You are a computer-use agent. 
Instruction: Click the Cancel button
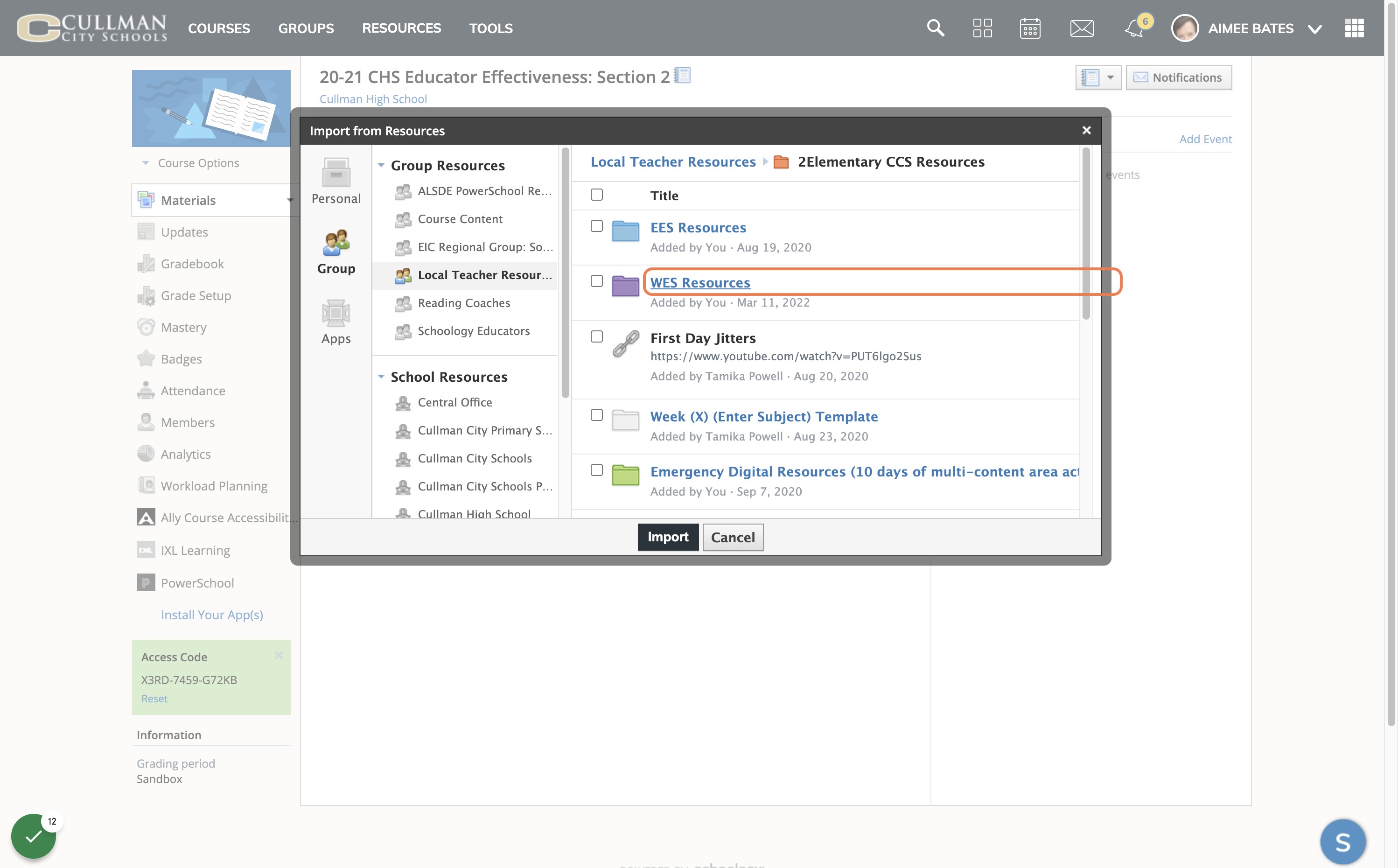coord(733,537)
